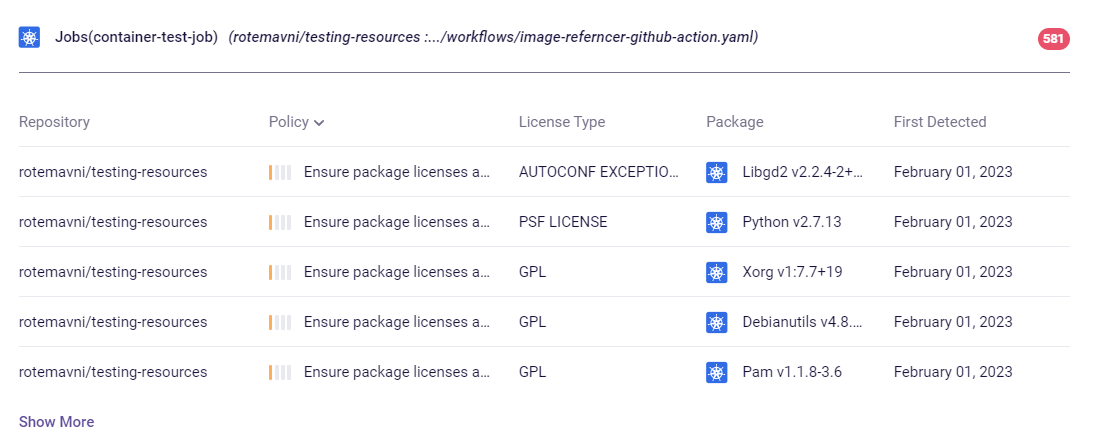Click the Kubernetes icon next to Xorg package

(x=716, y=272)
